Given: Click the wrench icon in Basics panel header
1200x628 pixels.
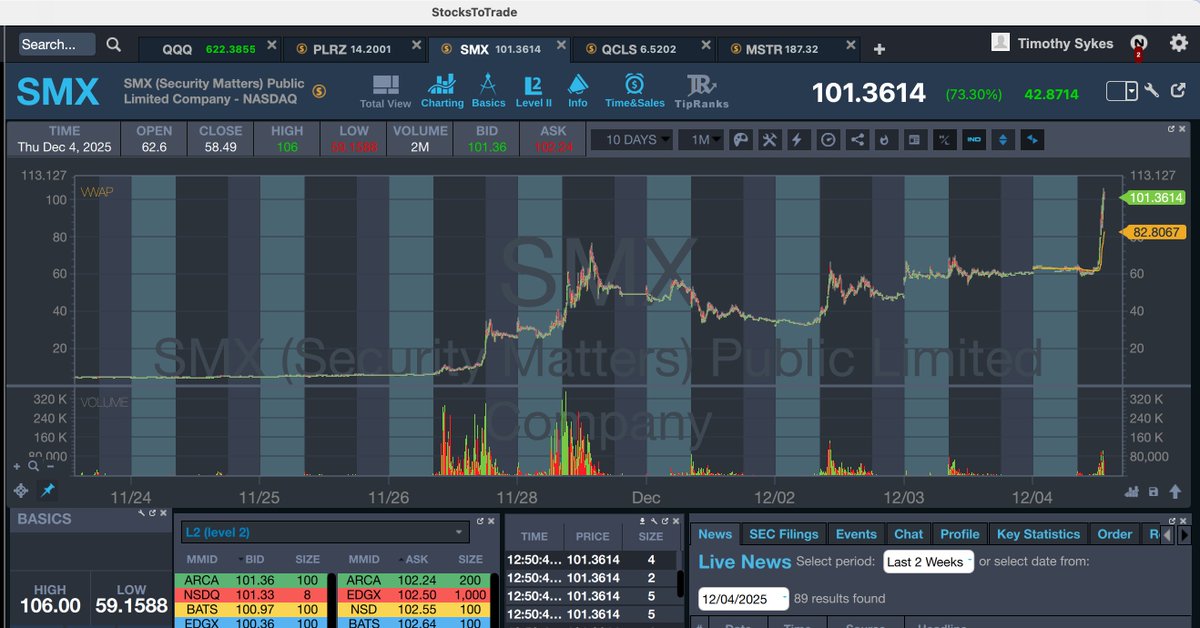Looking at the screenshot, I should click(143, 513).
